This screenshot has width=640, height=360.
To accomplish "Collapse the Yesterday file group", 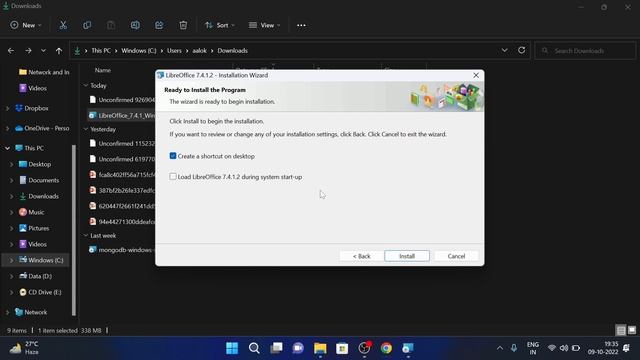I will [86, 129].
